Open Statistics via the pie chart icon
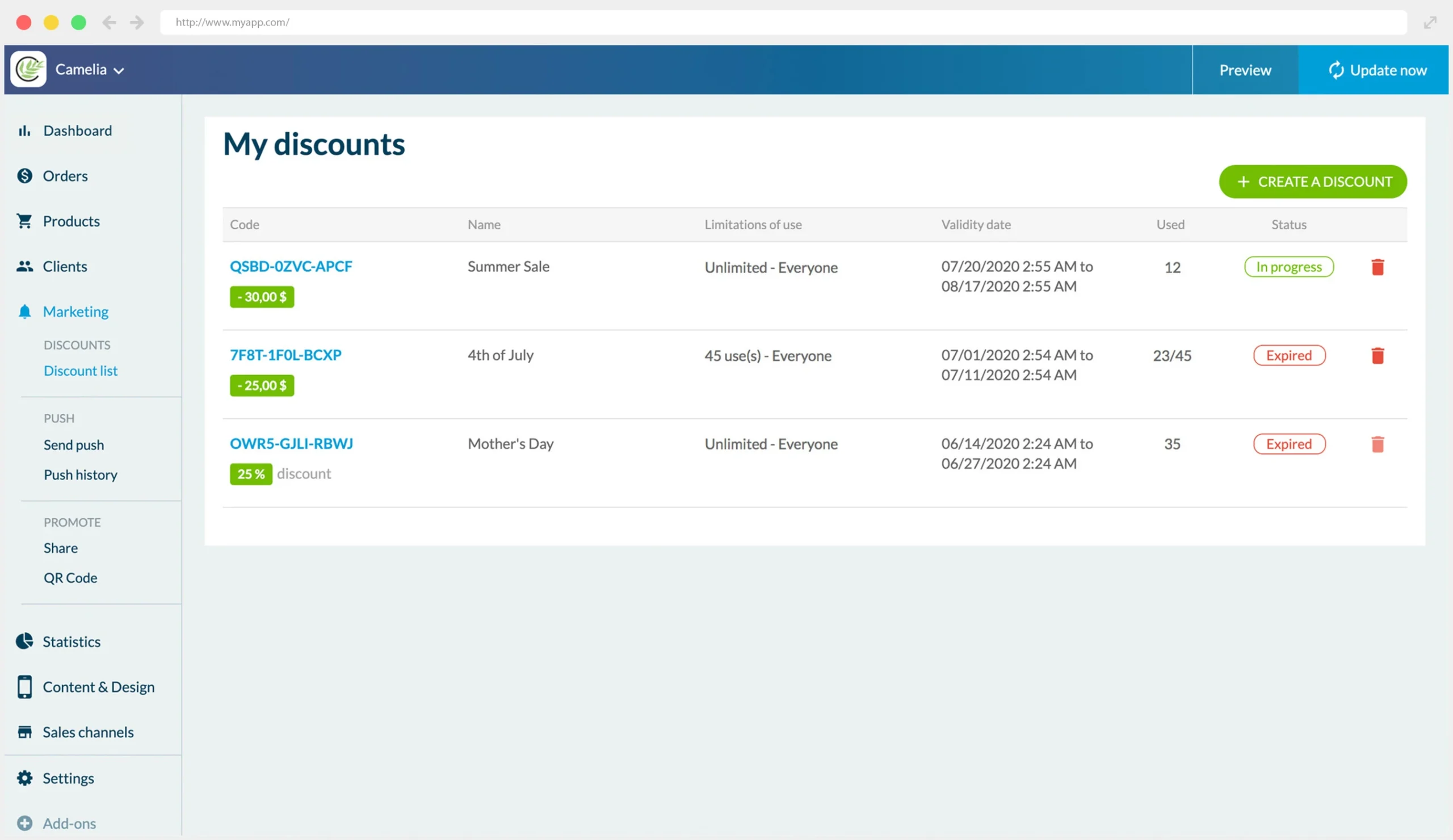1453x840 pixels. [26, 641]
